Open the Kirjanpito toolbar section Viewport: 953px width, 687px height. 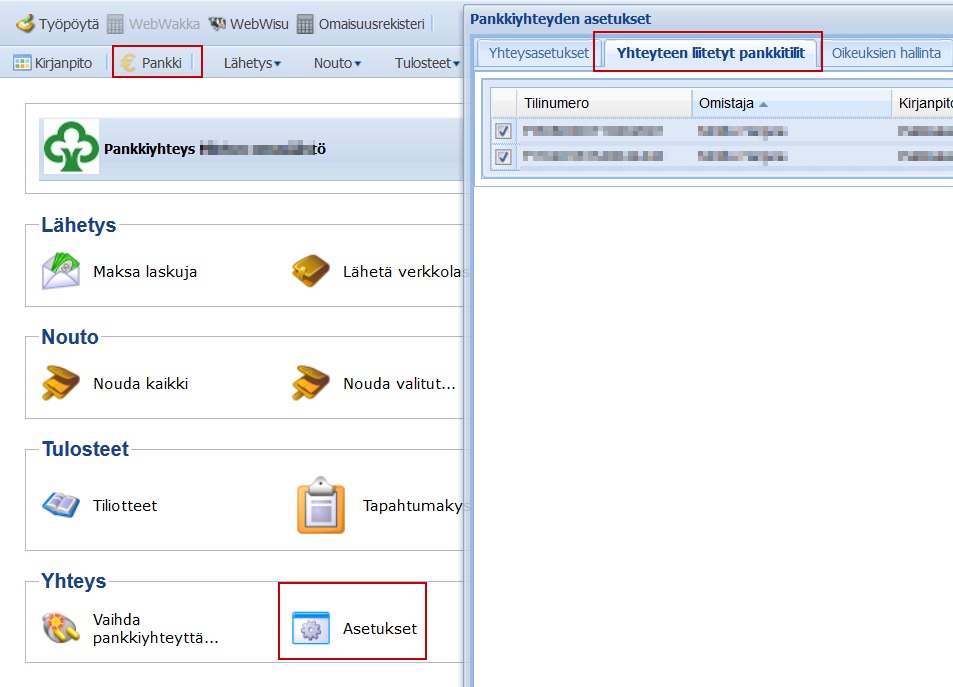tap(53, 63)
